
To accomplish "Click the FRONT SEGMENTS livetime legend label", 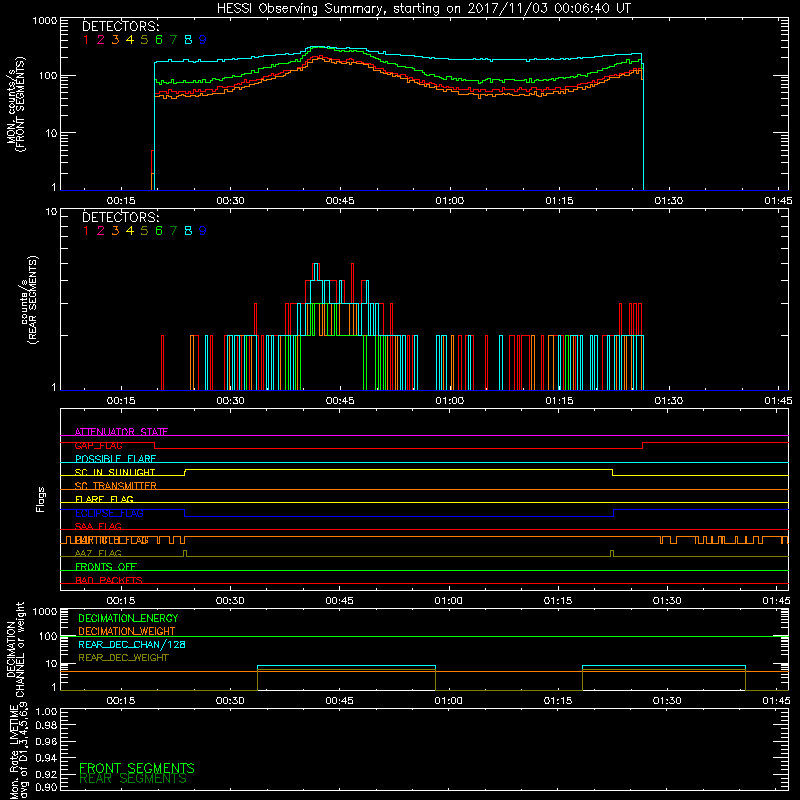I will click(137, 768).
